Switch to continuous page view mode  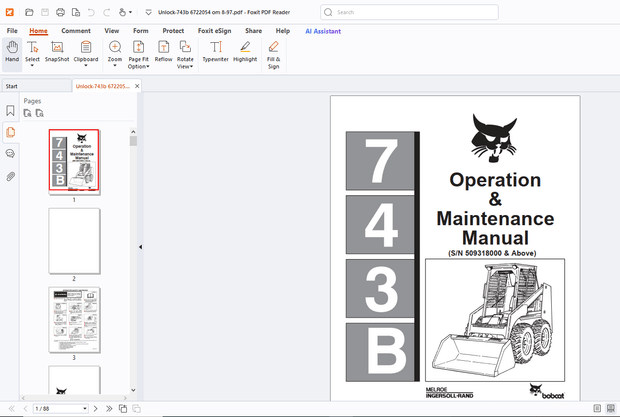pyautogui.click(x=611, y=408)
